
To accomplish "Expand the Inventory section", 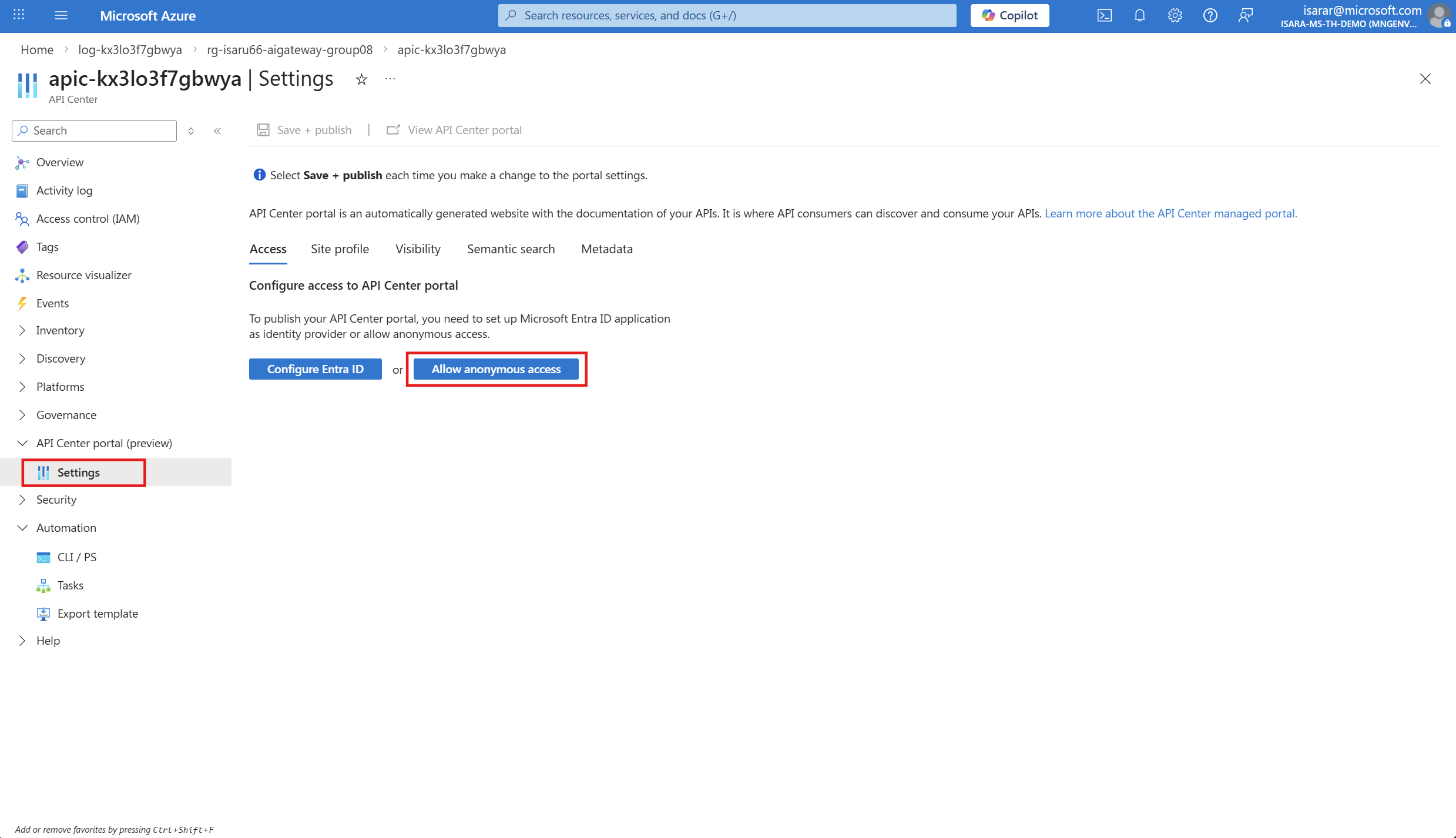I will click(x=60, y=330).
